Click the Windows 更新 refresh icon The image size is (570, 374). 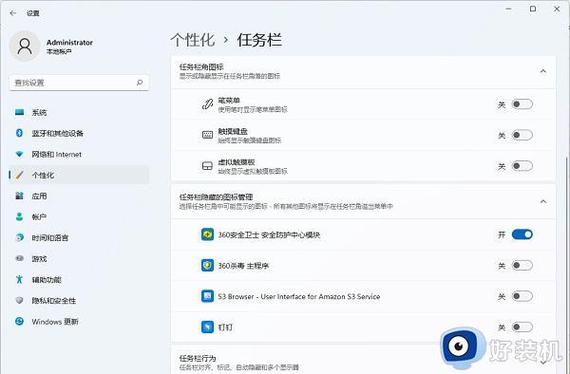pos(20,321)
